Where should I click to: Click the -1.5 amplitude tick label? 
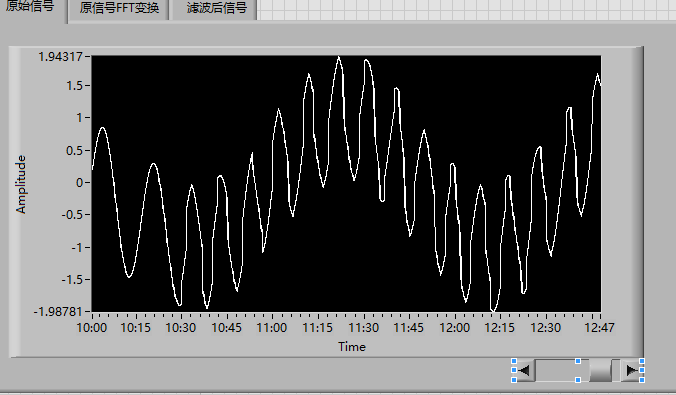click(72, 279)
